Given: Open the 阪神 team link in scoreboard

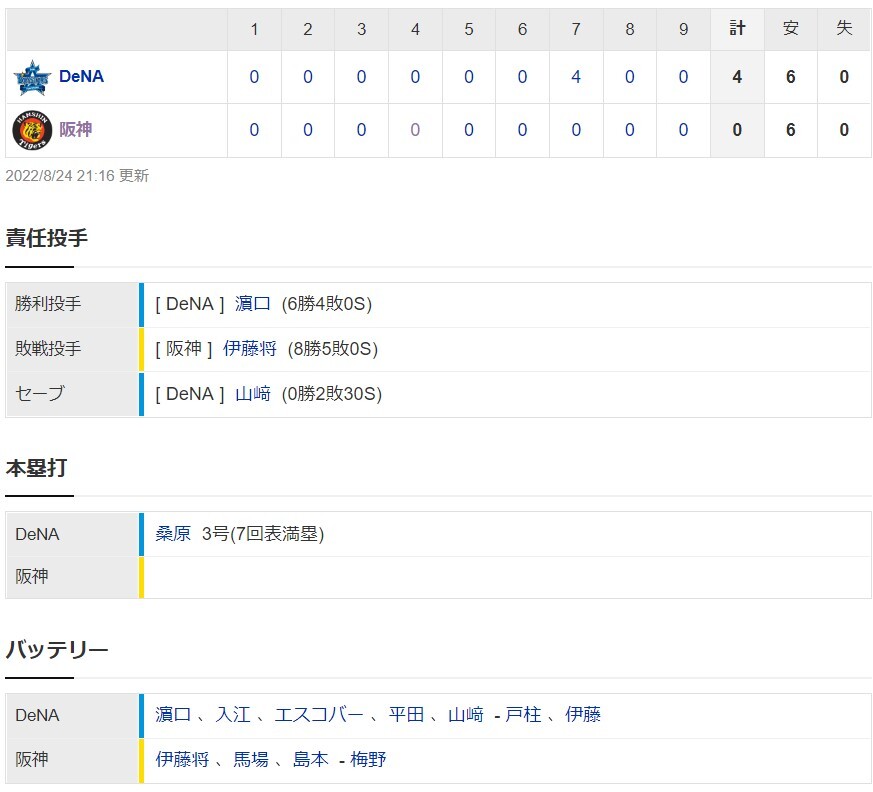Looking at the screenshot, I should pyautogui.click(x=76, y=130).
